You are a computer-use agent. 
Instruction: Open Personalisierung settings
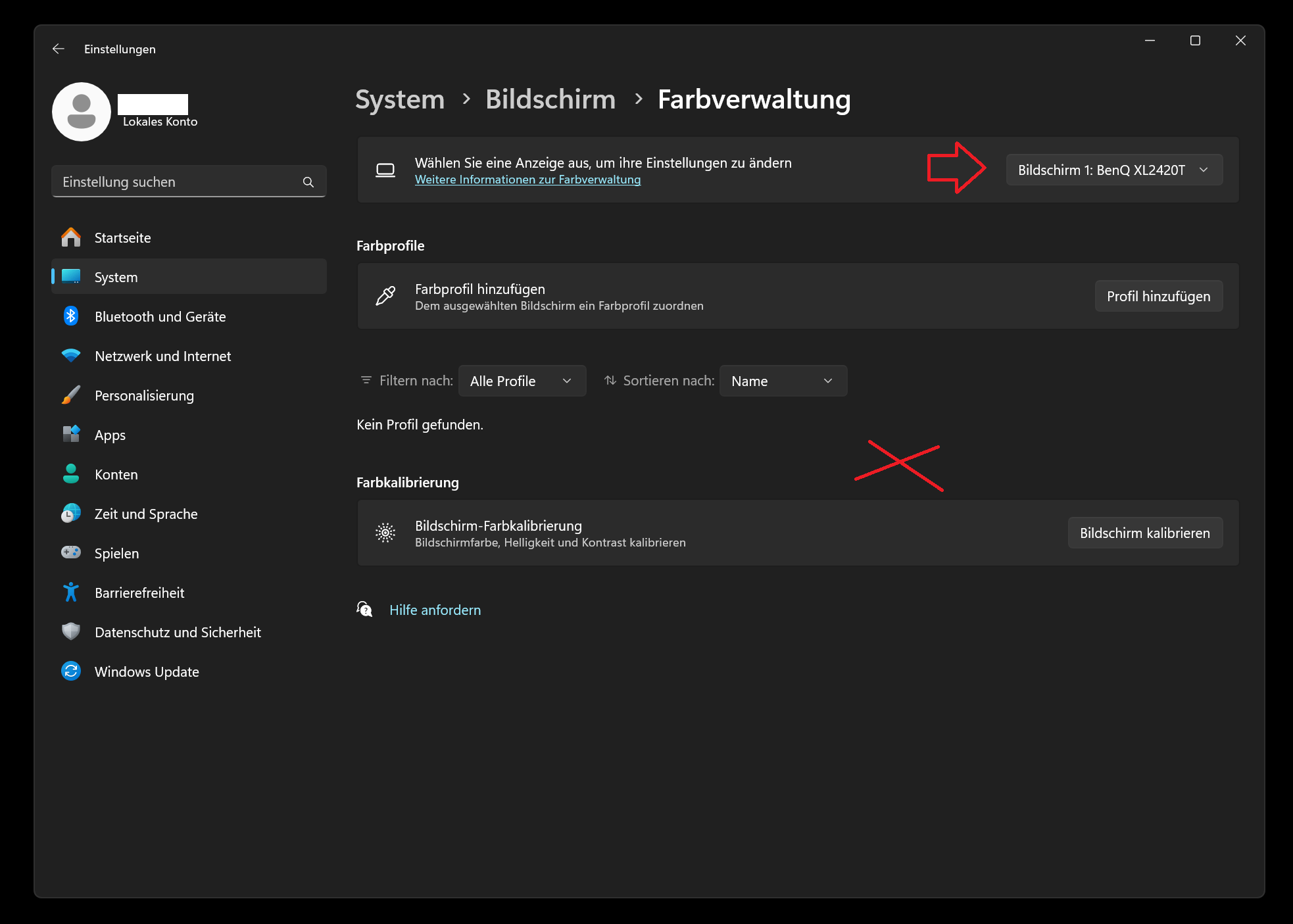pos(189,395)
